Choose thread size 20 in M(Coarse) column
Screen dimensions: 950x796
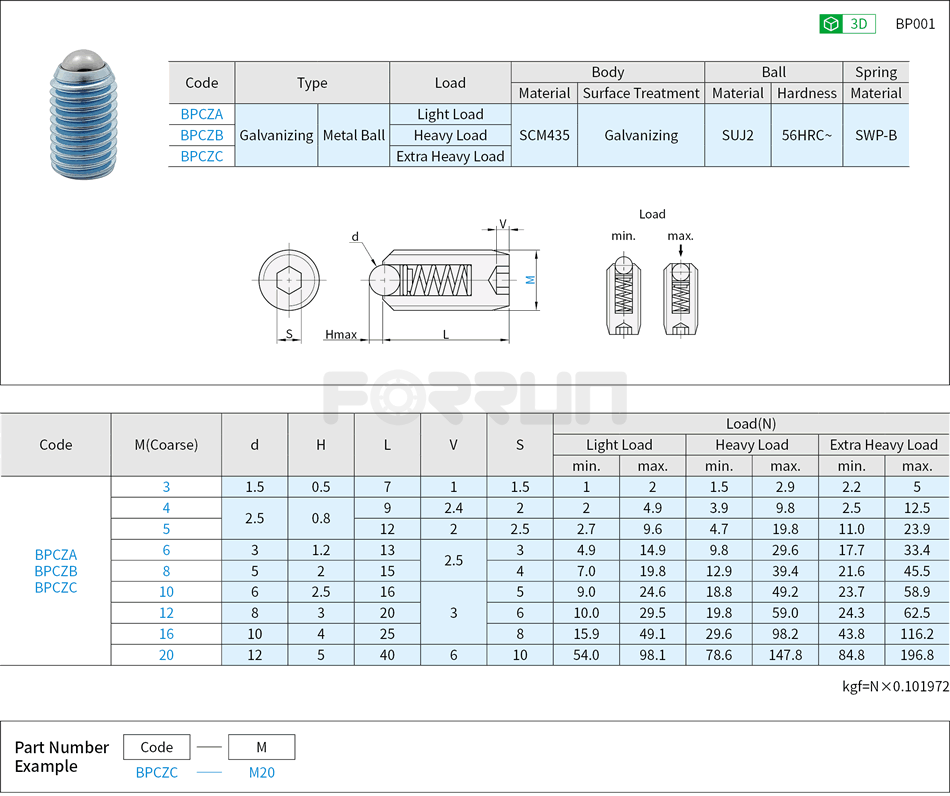[166, 655]
